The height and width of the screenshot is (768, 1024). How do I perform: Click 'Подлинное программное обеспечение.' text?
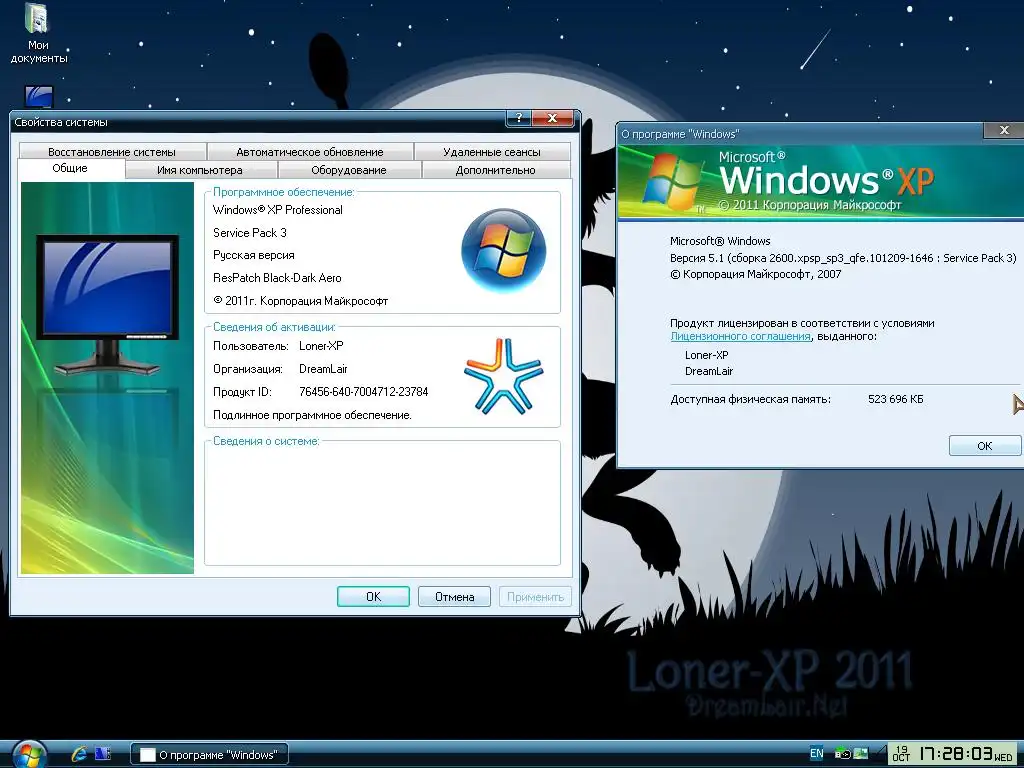pos(312,415)
